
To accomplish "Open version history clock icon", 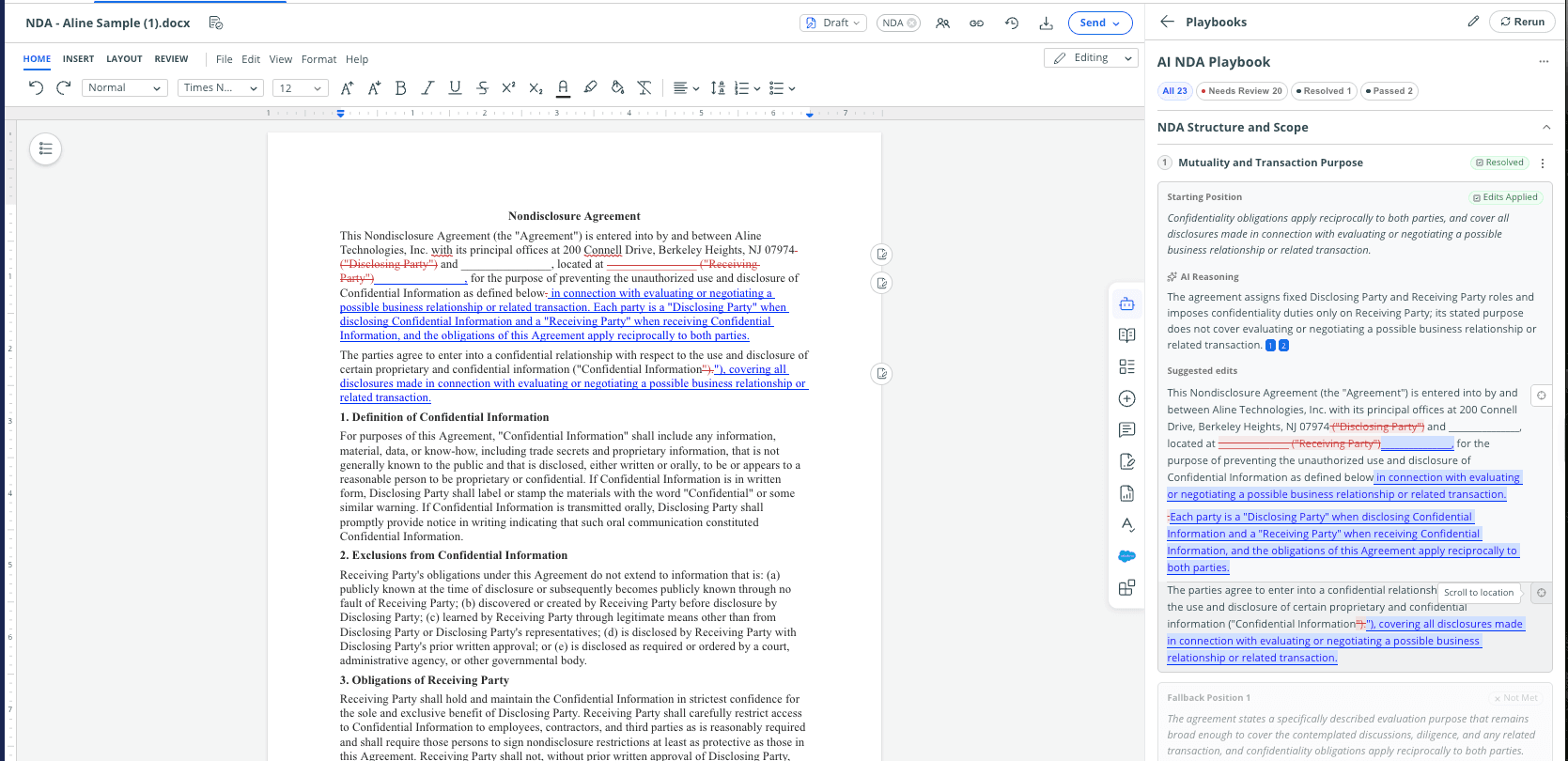I will [x=1012, y=23].
